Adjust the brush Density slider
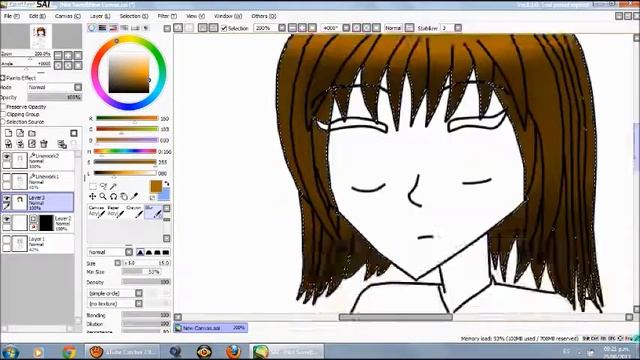The image size is (640, 360). pos(146,282)
